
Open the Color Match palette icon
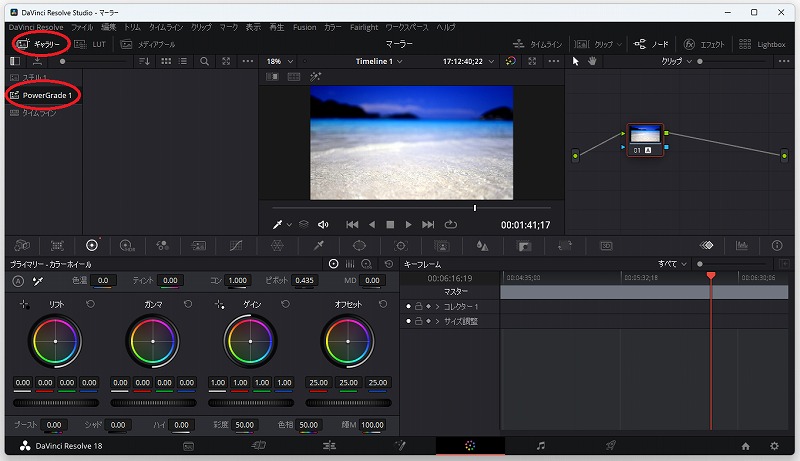[57, 246]
